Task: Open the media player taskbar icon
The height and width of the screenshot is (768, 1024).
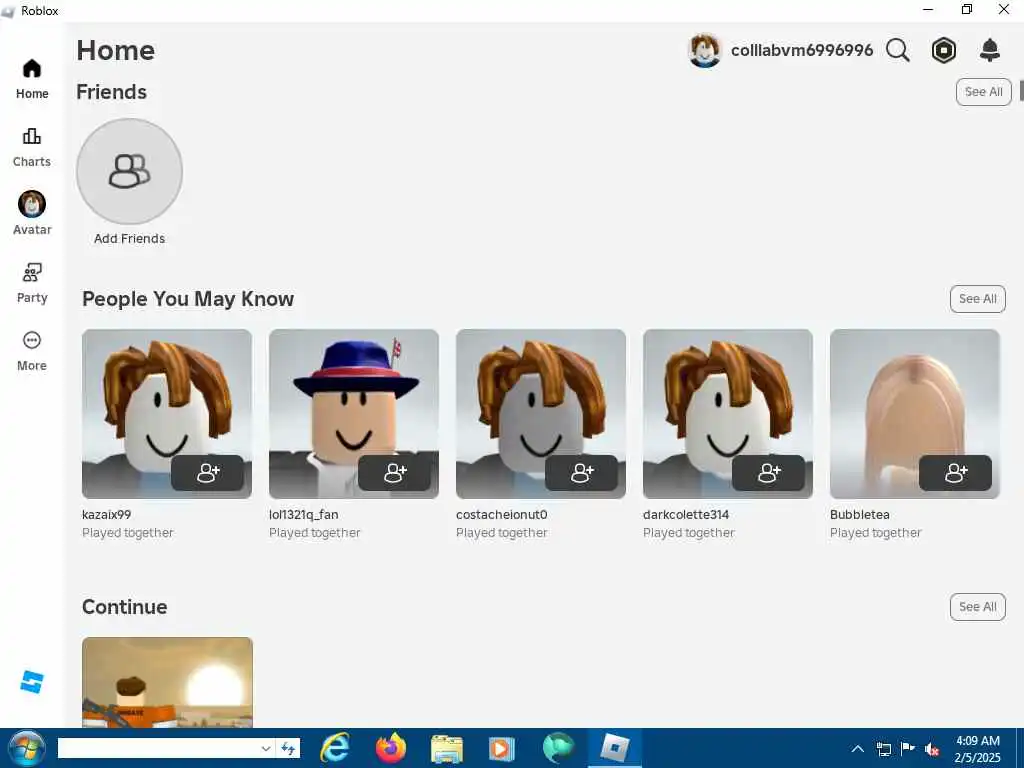Action: pyautogui.click(x=502, y=749)
